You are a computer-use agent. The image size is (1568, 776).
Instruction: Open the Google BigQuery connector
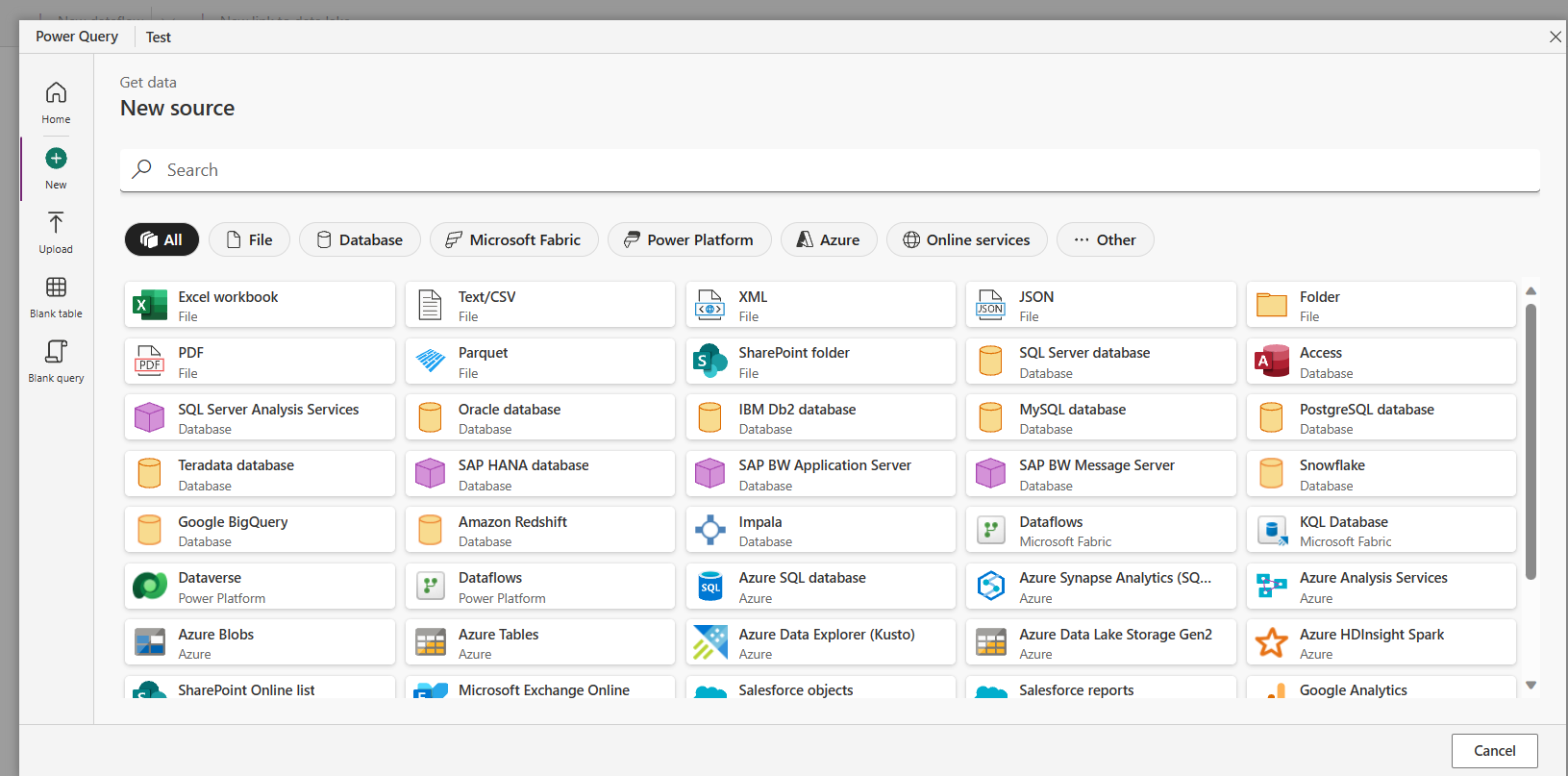pos(260,530)
